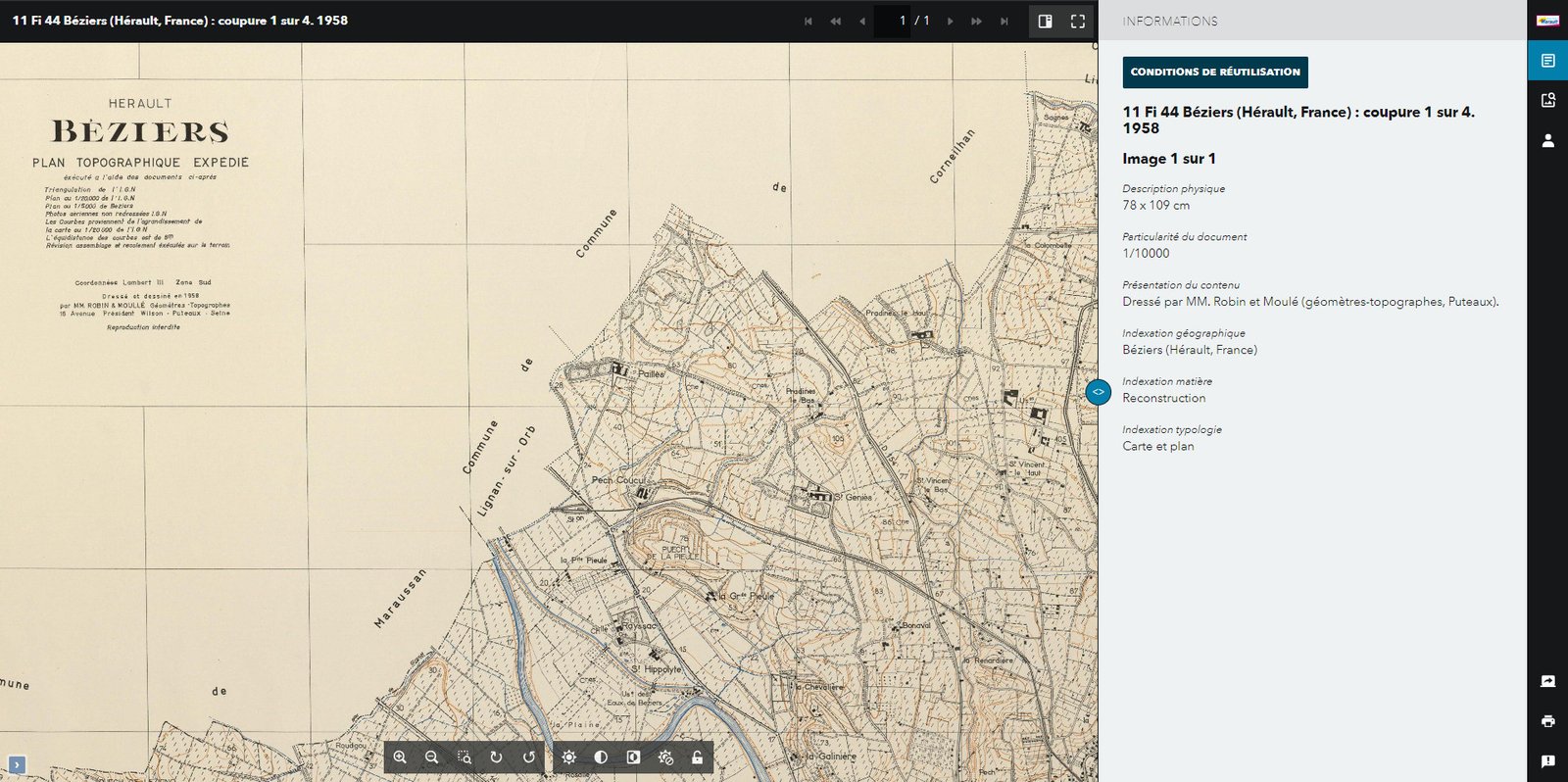This screenshot has width=1568, height=782.
Task: Rotate the map image counterclockwise
Action: [529, 758]
